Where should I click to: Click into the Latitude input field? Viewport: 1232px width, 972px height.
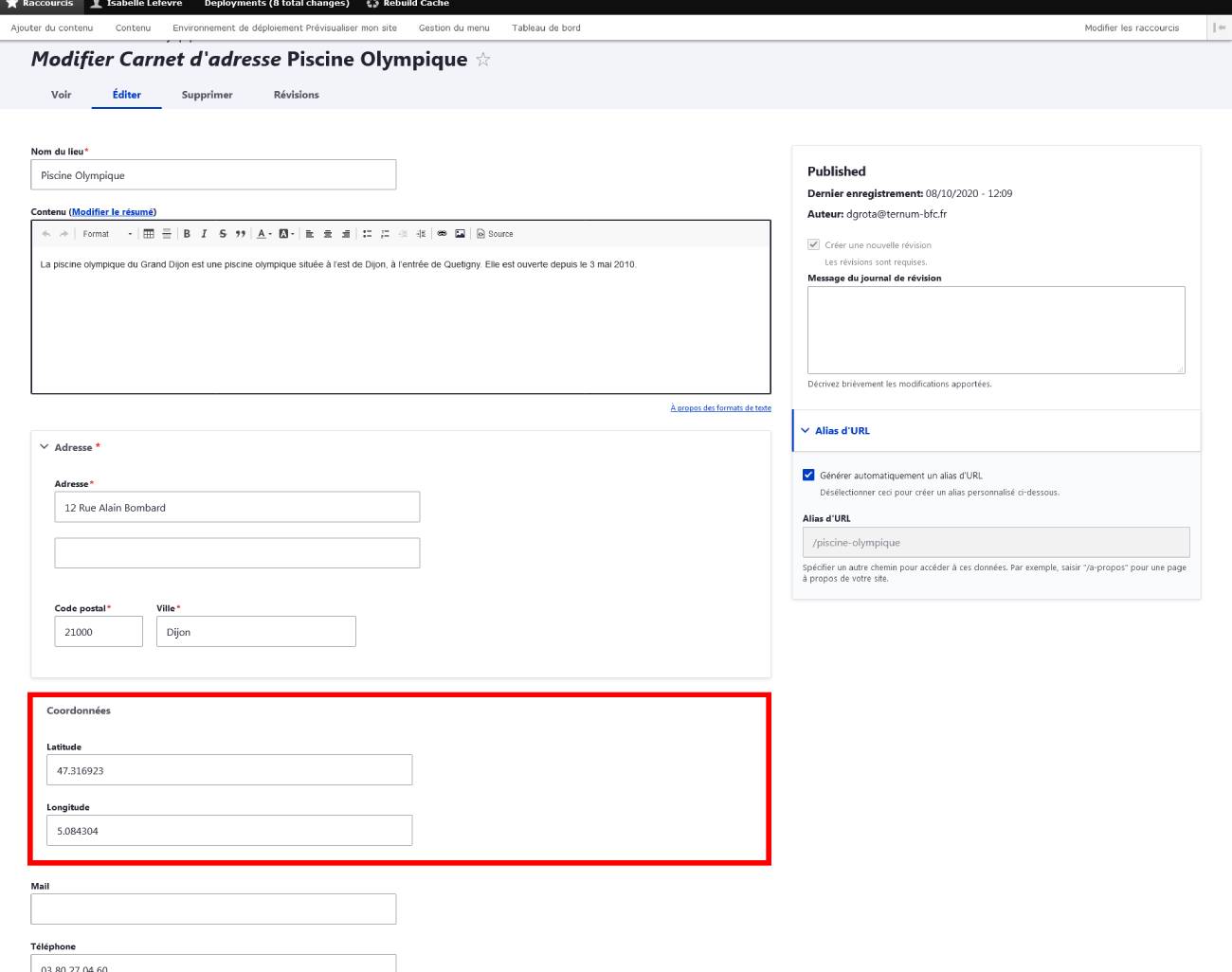tap(229, 770)
